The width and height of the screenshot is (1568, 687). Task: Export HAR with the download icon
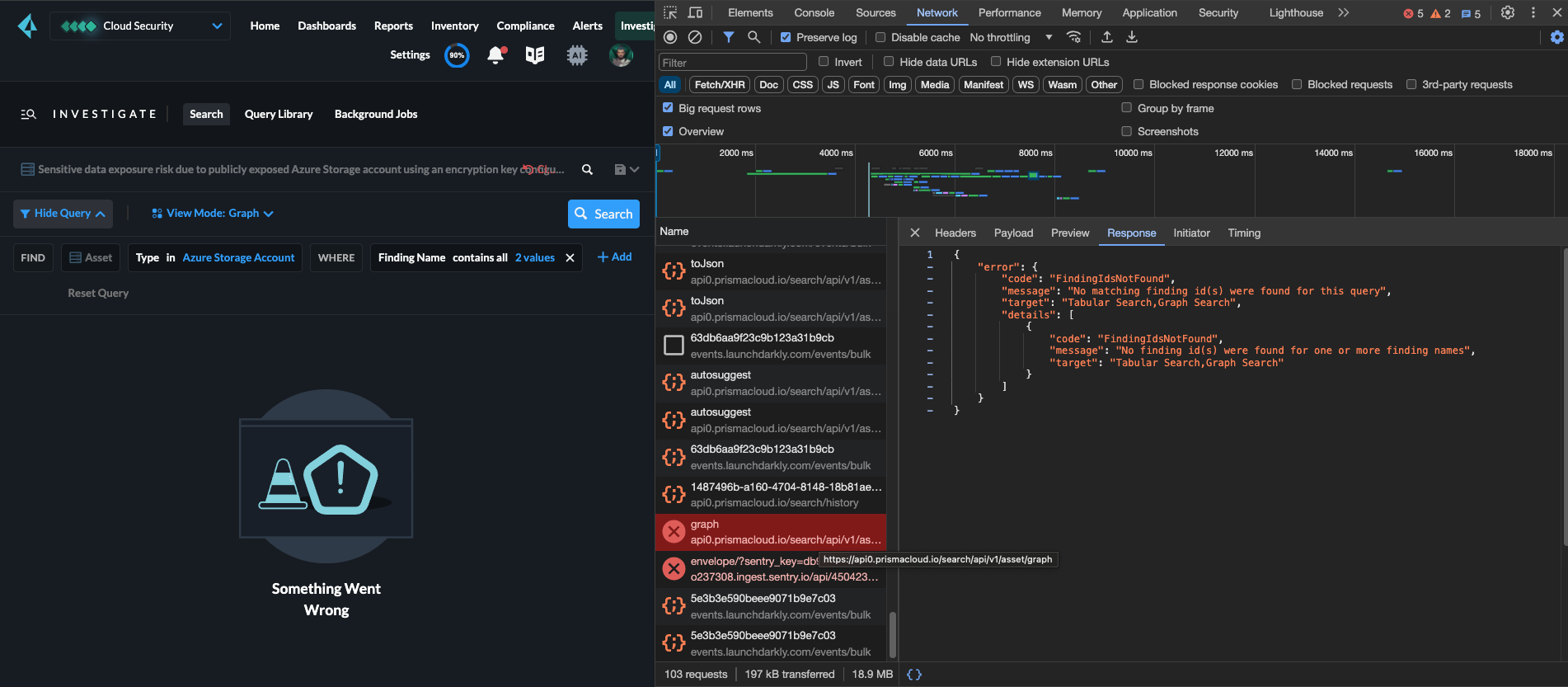point(1132,37)
